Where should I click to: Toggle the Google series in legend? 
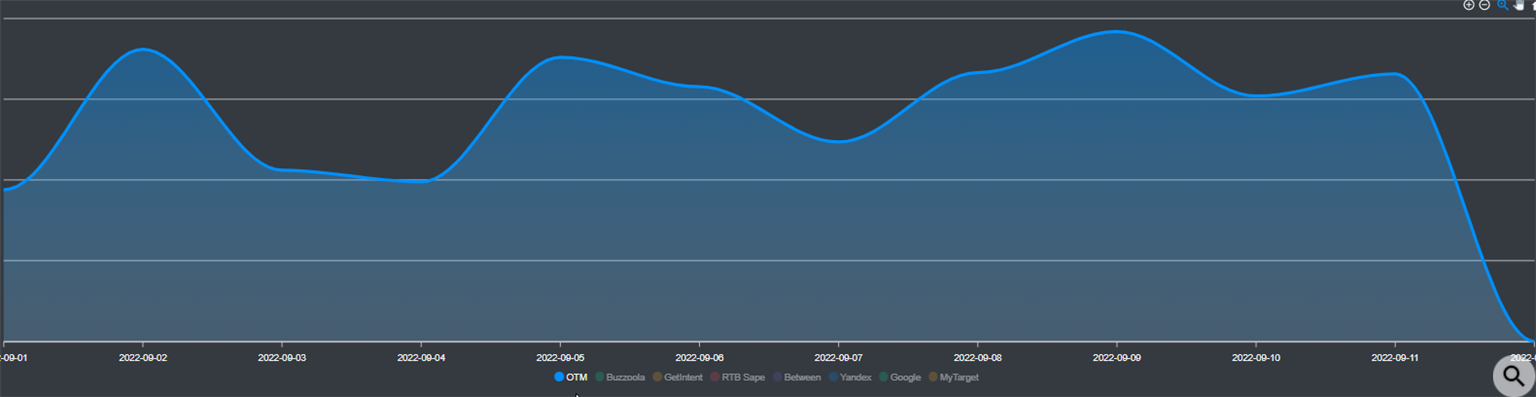[900, 377]
